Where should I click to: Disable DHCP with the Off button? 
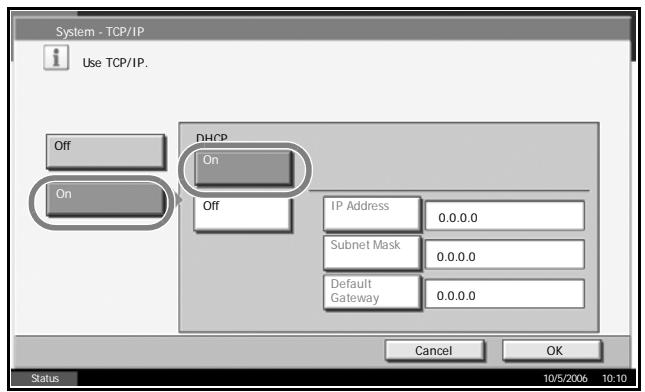click(x=243, y=215)
